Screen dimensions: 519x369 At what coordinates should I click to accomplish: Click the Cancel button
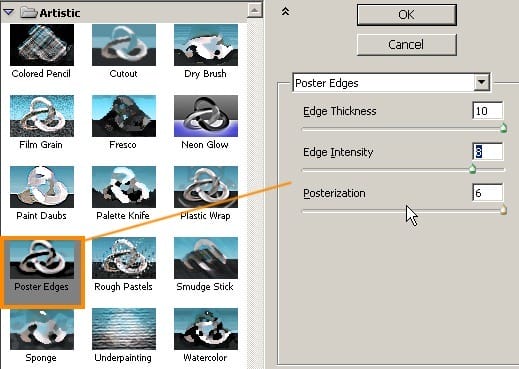(x=406, y=45)
